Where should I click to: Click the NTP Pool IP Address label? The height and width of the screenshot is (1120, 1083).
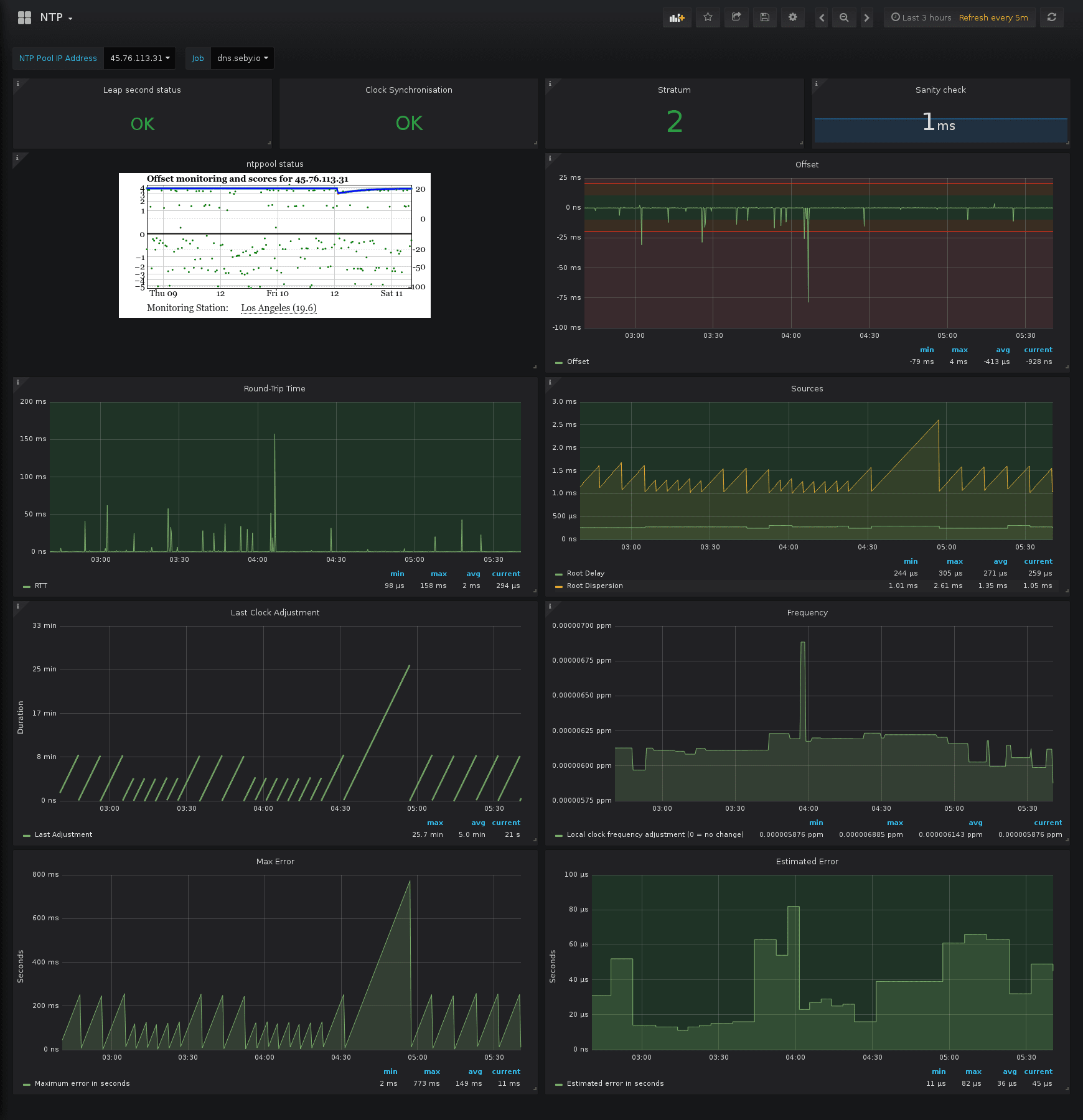[x=58, y=58]
